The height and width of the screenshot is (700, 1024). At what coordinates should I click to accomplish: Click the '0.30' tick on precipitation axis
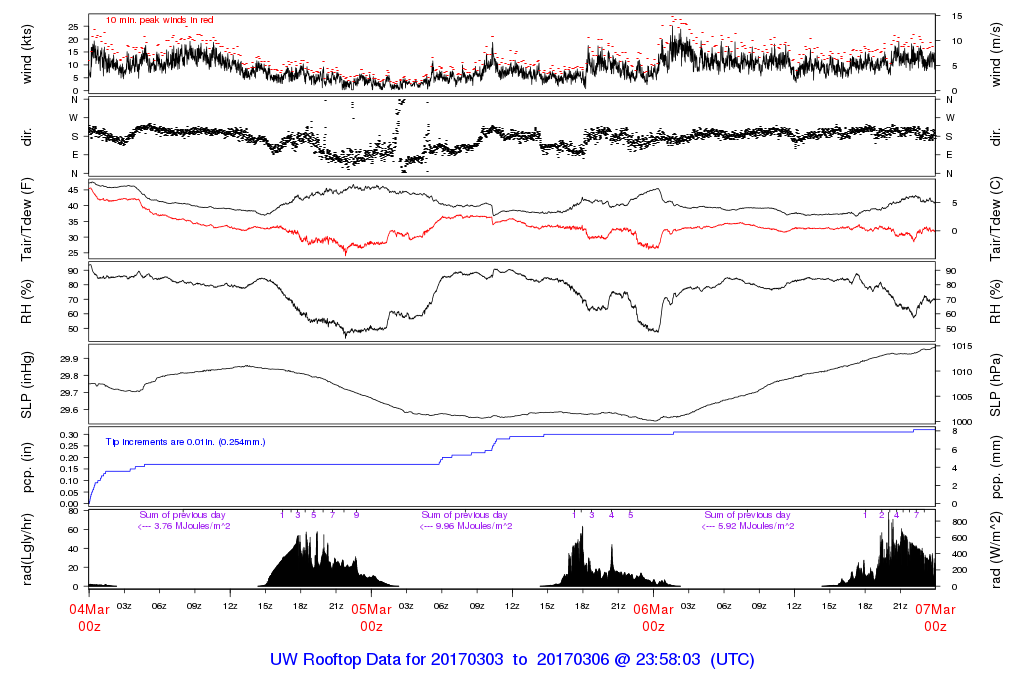[69, 435]
